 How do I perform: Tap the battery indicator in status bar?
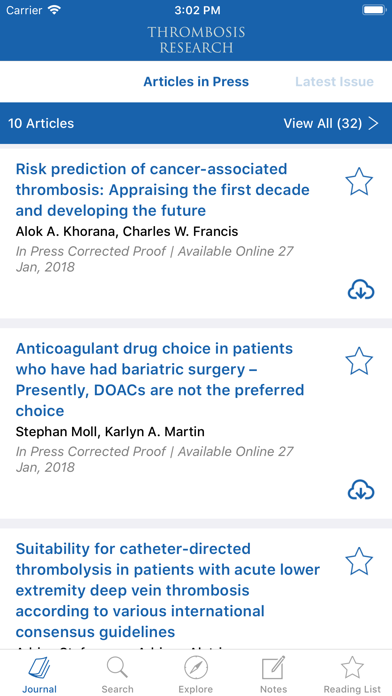click(x=374, y=10)
